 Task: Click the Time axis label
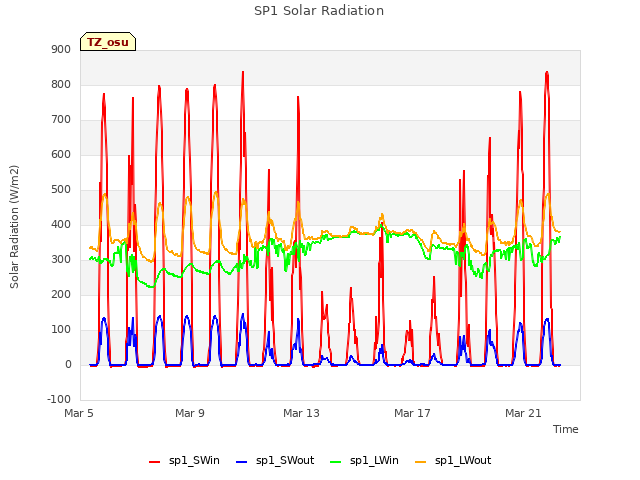[x=566, y=429]
